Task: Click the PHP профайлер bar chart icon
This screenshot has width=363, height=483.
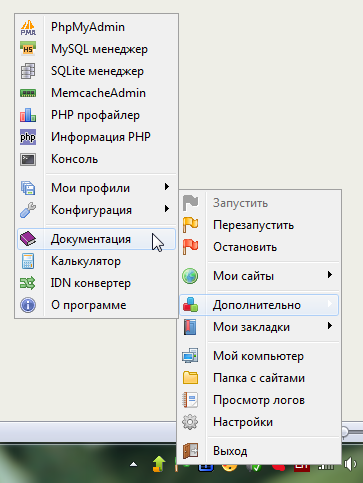Action: click(x=28, y=115)
